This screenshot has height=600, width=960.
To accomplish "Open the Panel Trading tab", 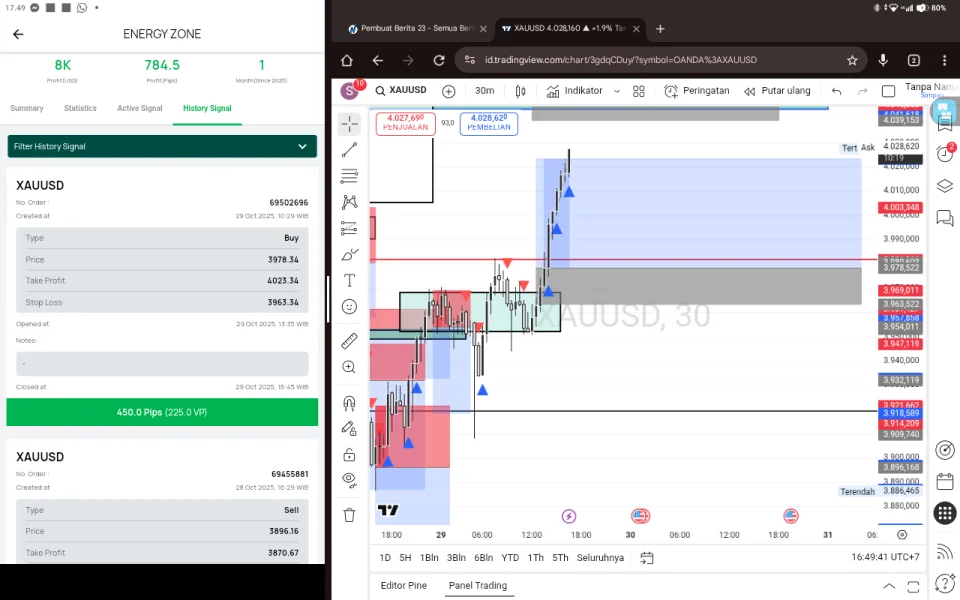I will 478,585.
